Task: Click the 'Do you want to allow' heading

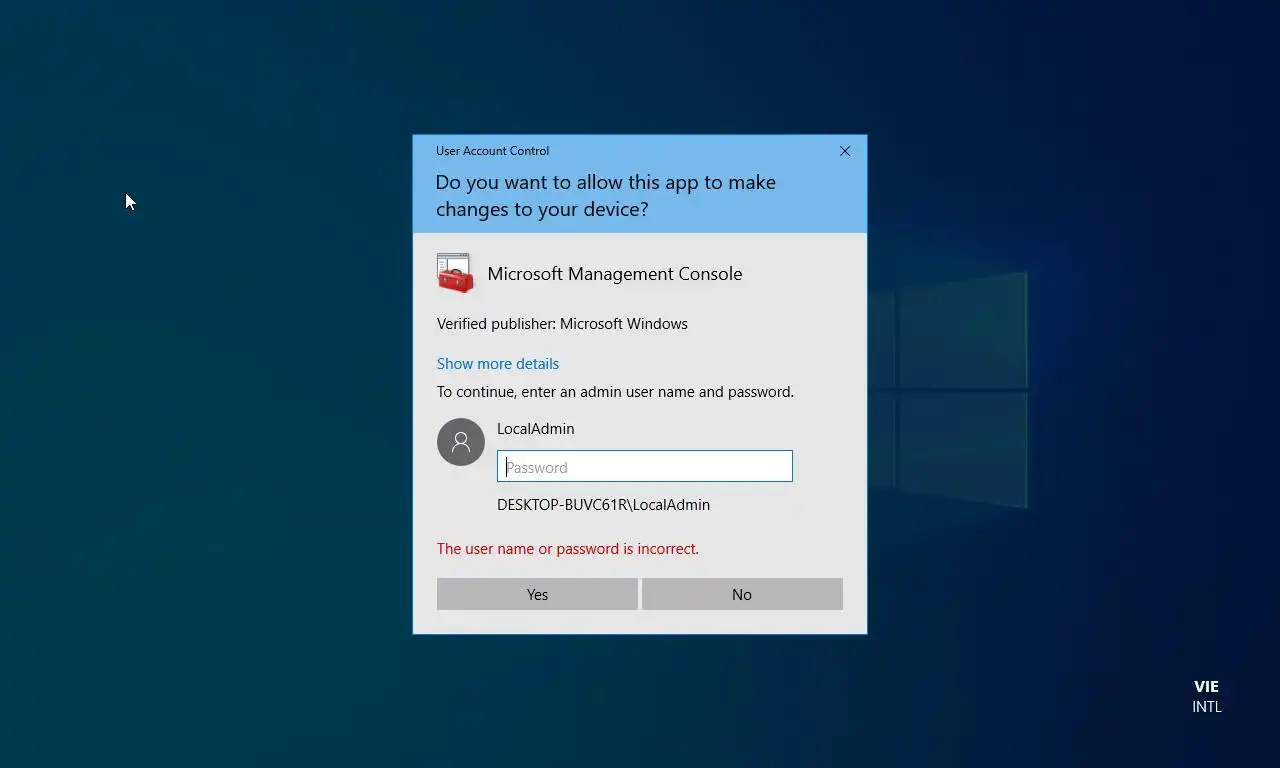Action: point(606,196)
